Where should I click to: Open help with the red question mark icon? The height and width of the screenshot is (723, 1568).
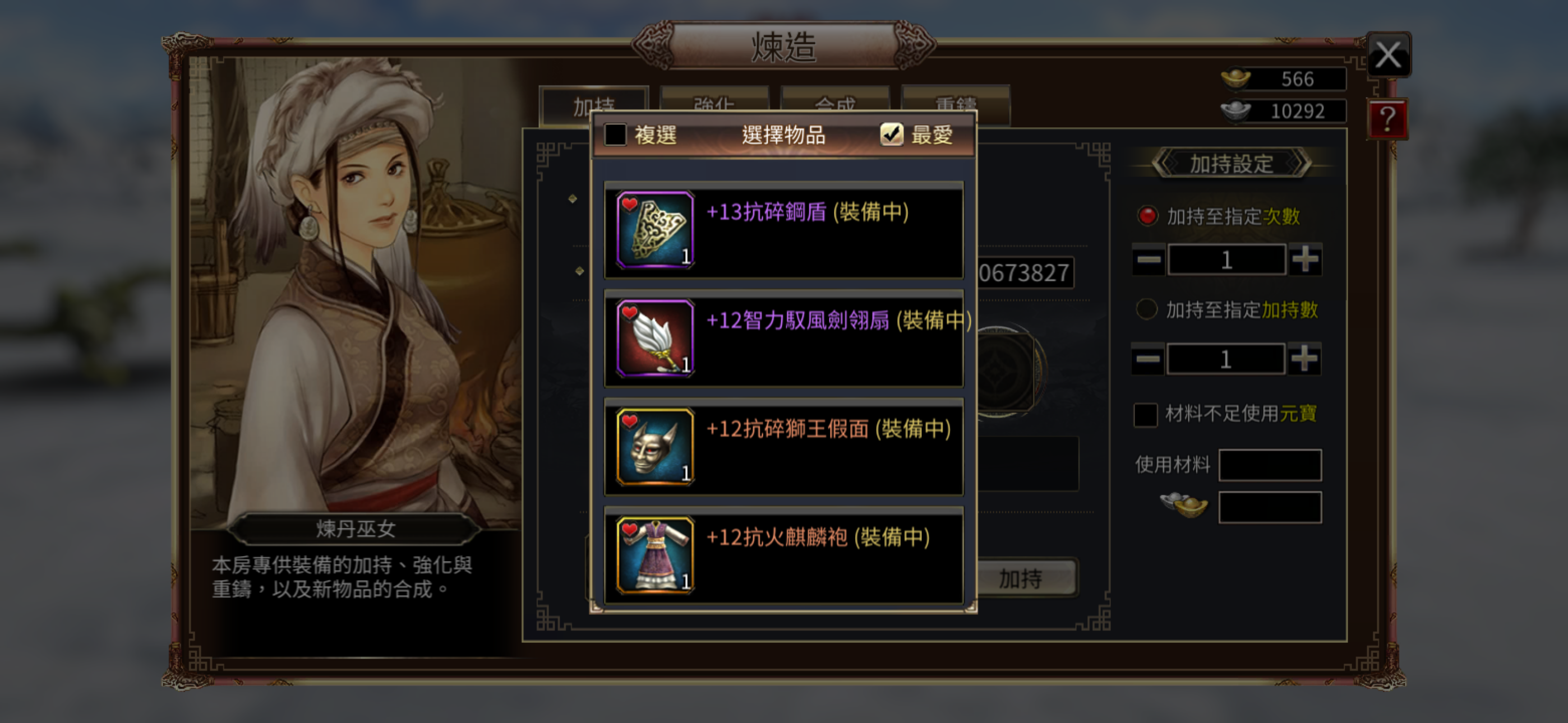point(1387,119)
